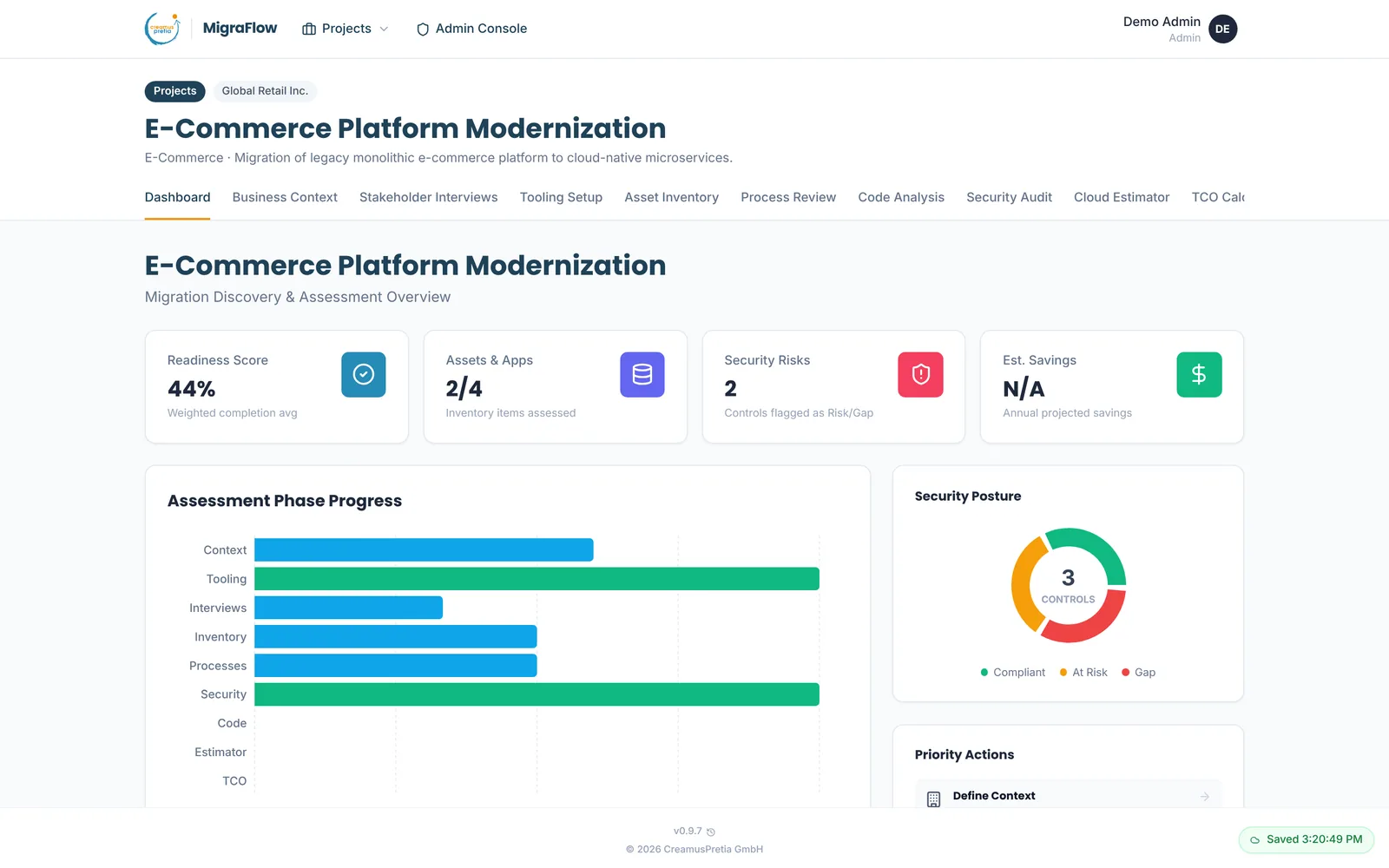Click the cloud icon in the Saved badge
Screen dimensions: 1389x868
[1254, 839]
